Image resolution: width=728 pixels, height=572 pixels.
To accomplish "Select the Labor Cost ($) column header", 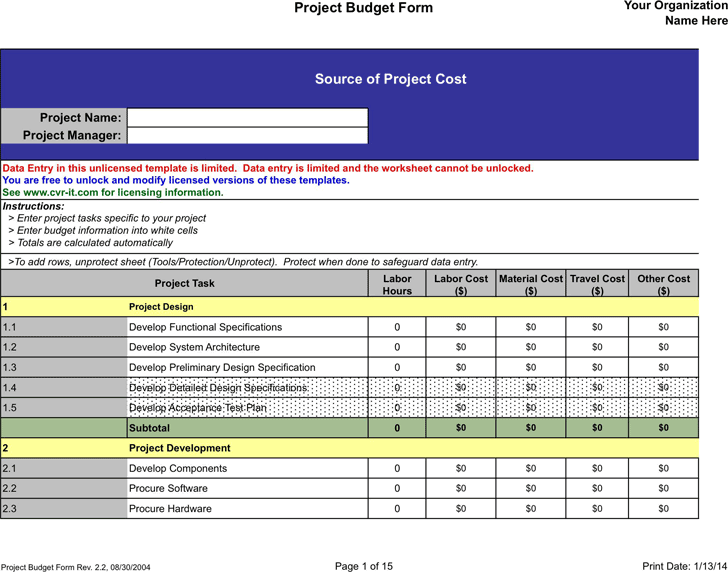I will 461,284.
